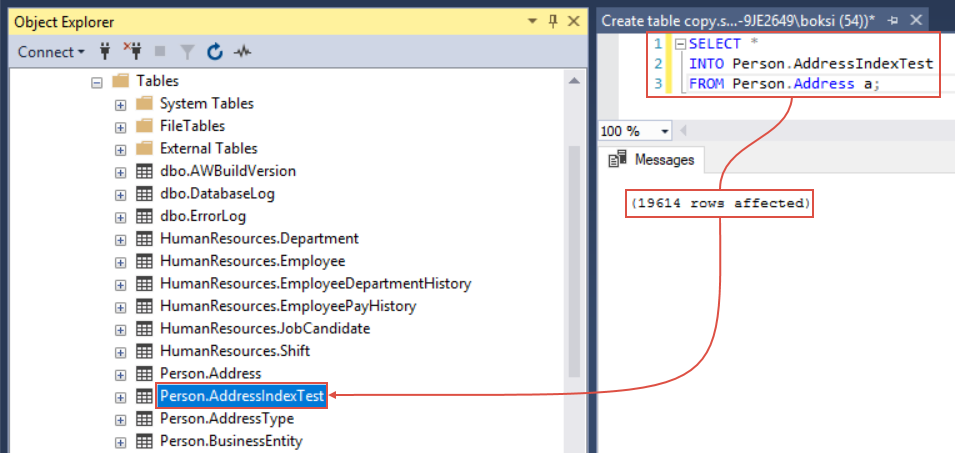955x453 pixels.
Task: Open Object Explorer window position menu arrow
Action: point(533,22)
